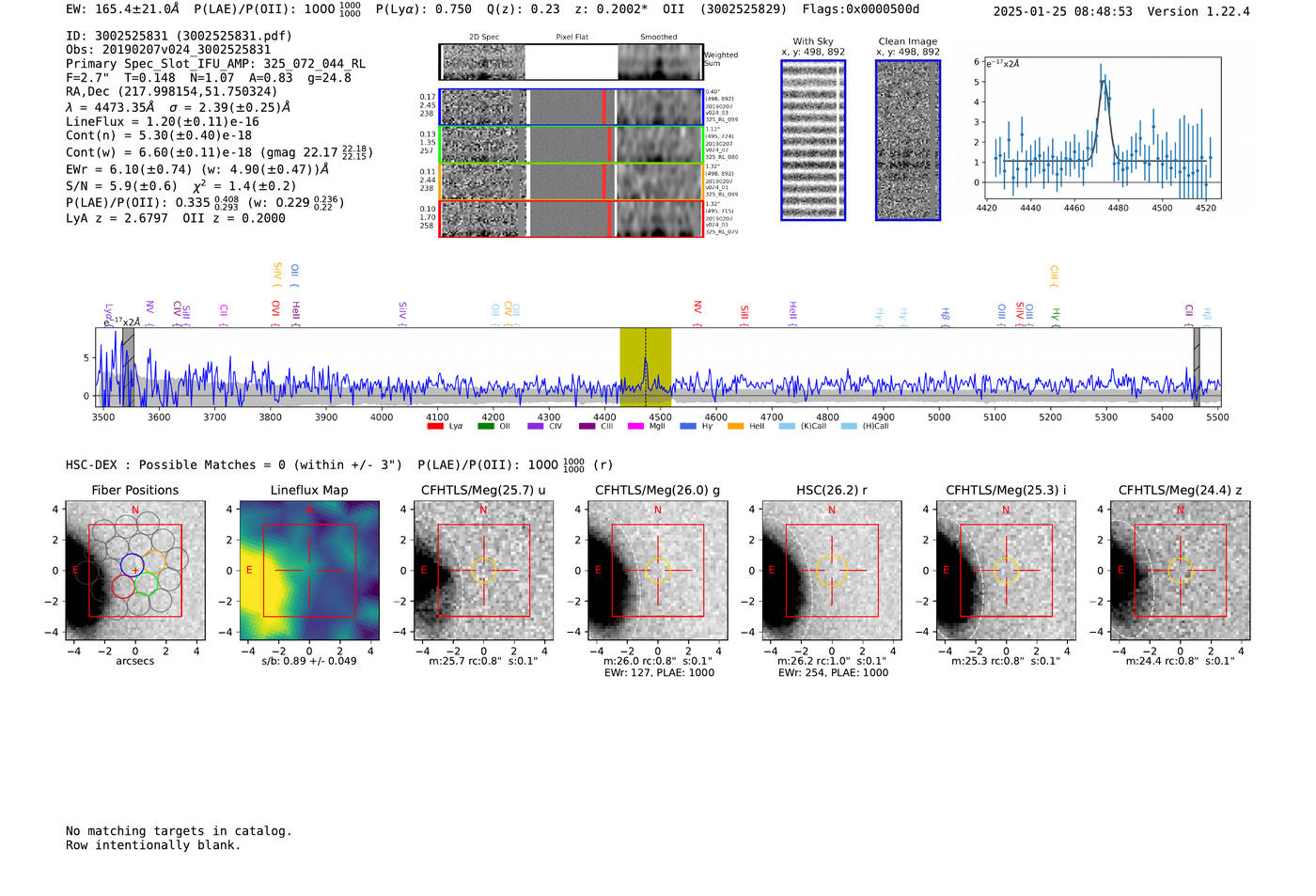Screen dimensions: 1316x896
Task: Click the s/b: 0.89 +/- 0.049 caption
Action: pos(309,661)
